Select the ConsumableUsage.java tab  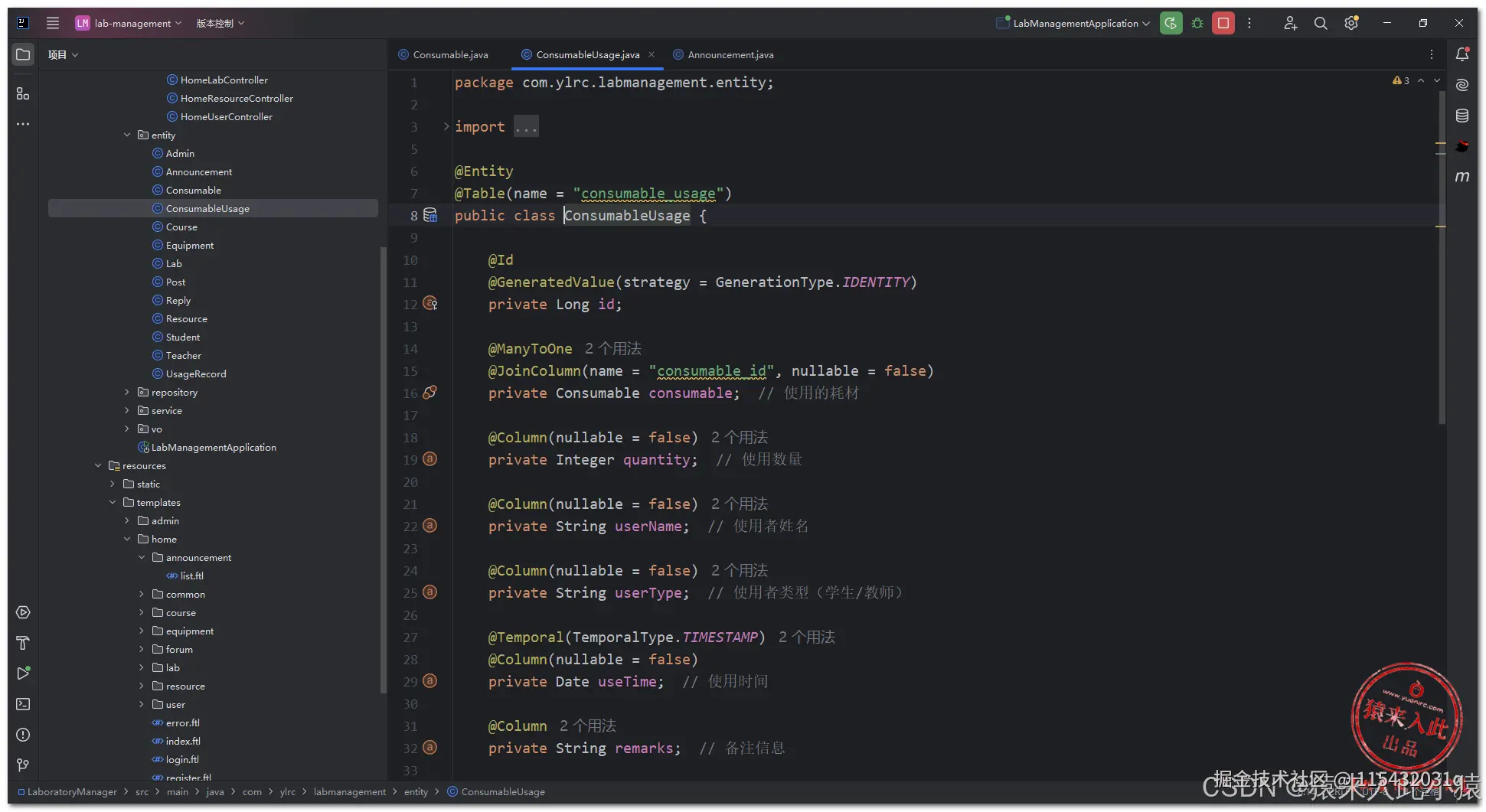[587, 54]
